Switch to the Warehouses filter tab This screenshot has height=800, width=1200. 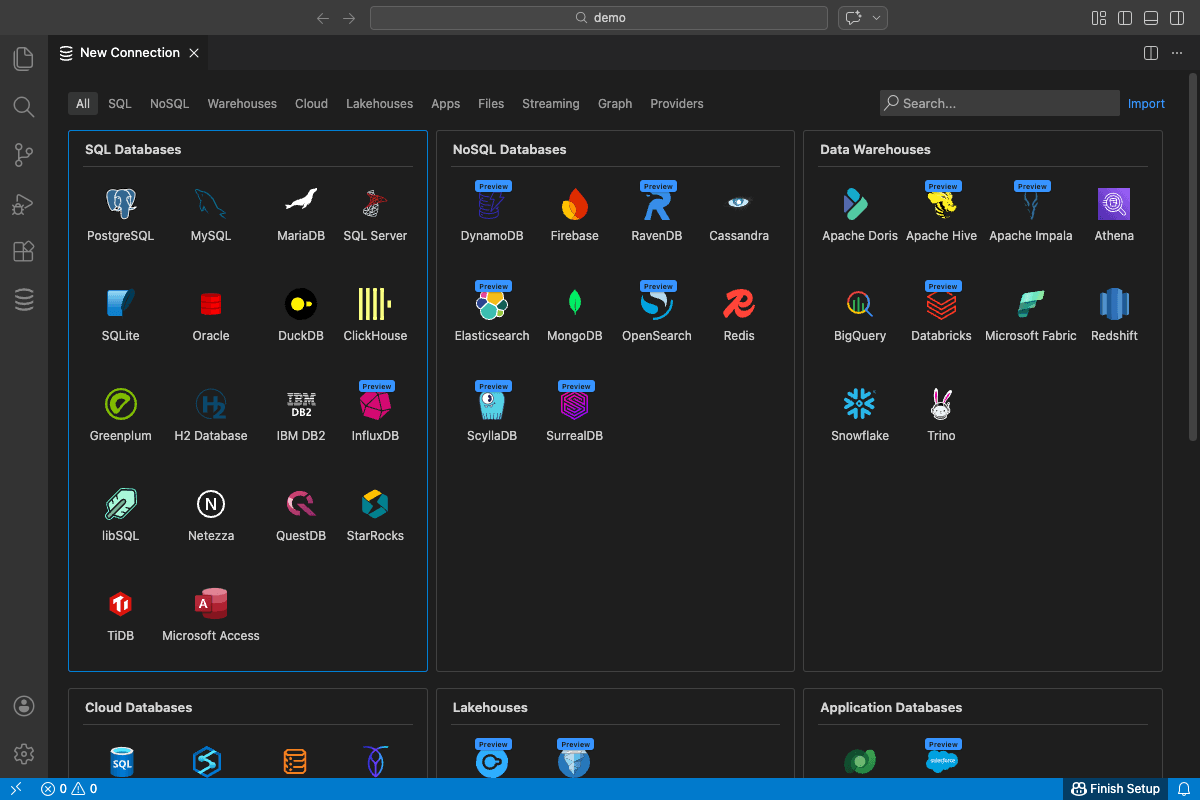tap(242, 104)
